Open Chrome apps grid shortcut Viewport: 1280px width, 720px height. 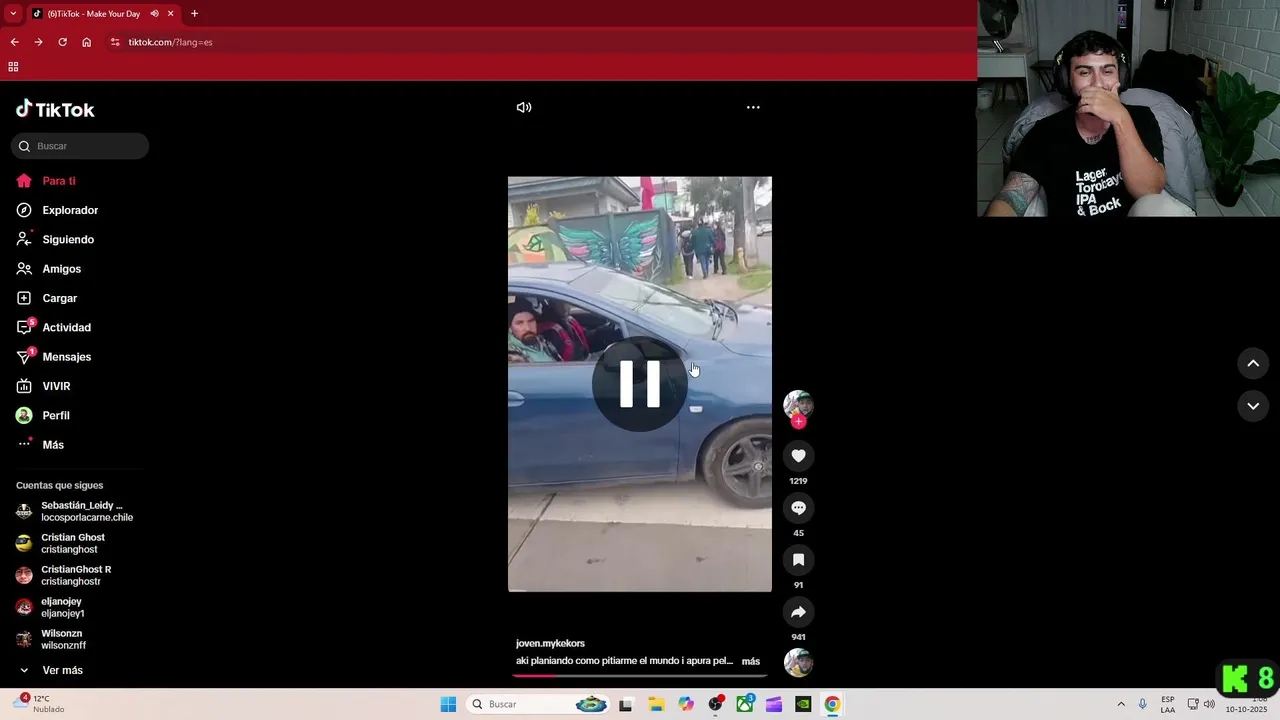click(x=13, y=67)
